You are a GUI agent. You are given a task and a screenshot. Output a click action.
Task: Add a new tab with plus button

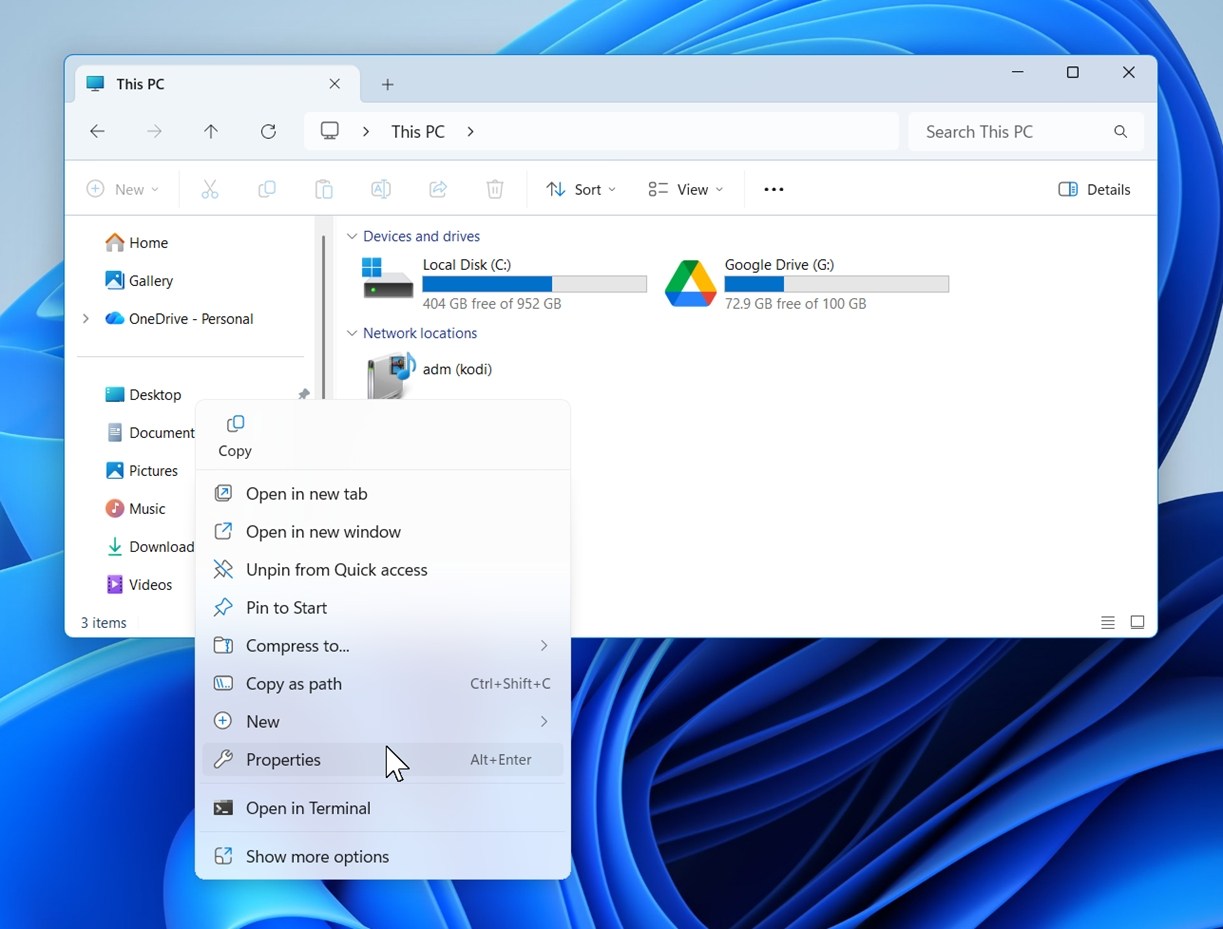[388, 85]
